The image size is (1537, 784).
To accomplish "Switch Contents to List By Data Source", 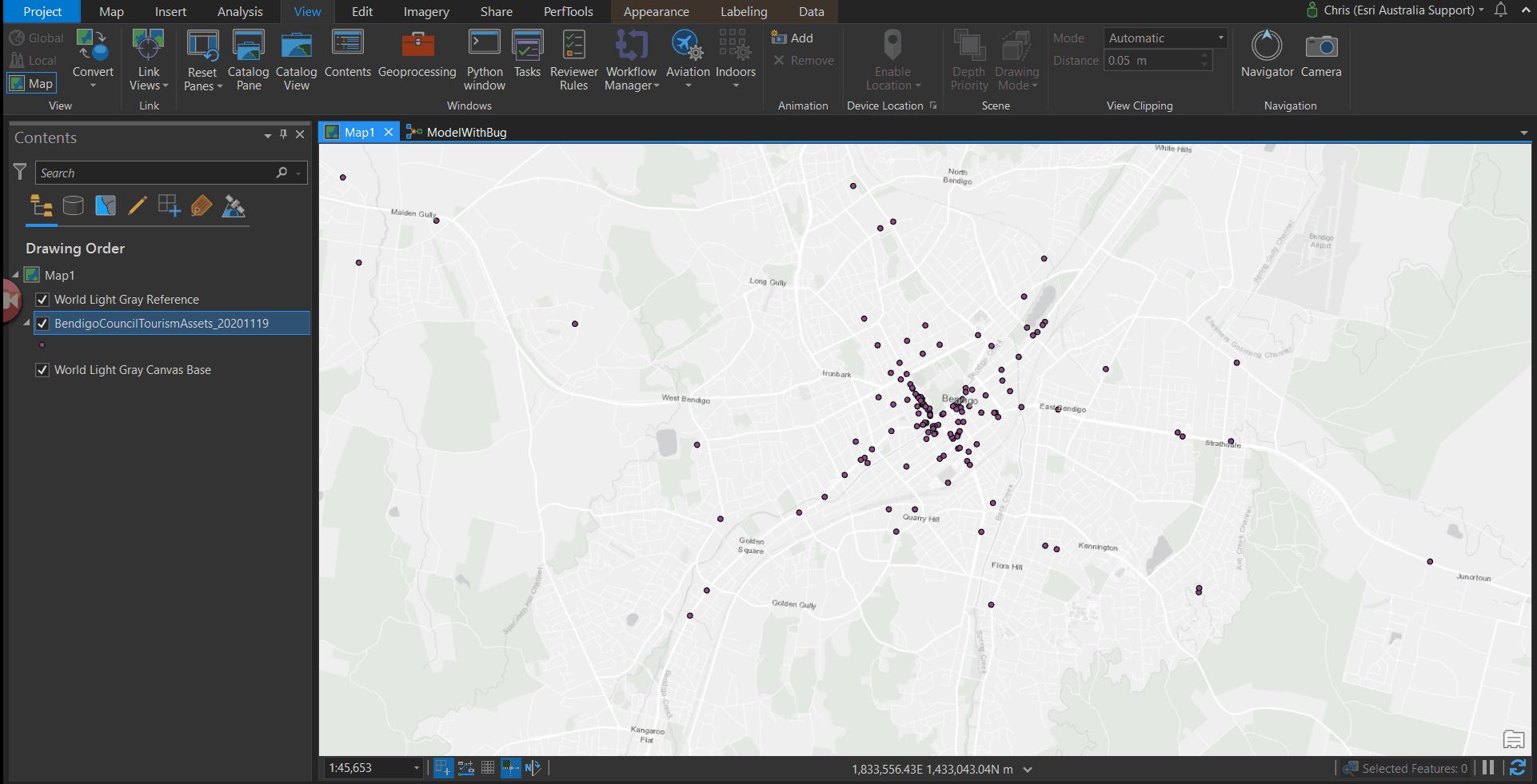I will coord(73,205).
